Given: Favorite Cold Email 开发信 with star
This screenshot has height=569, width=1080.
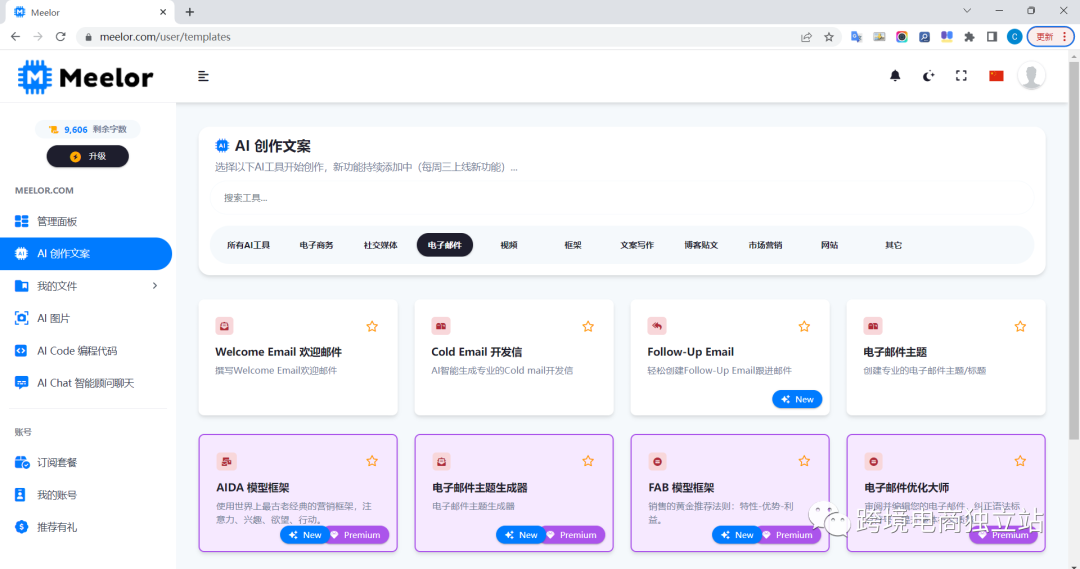Looking at the screenshot, I should coord(588,327).
